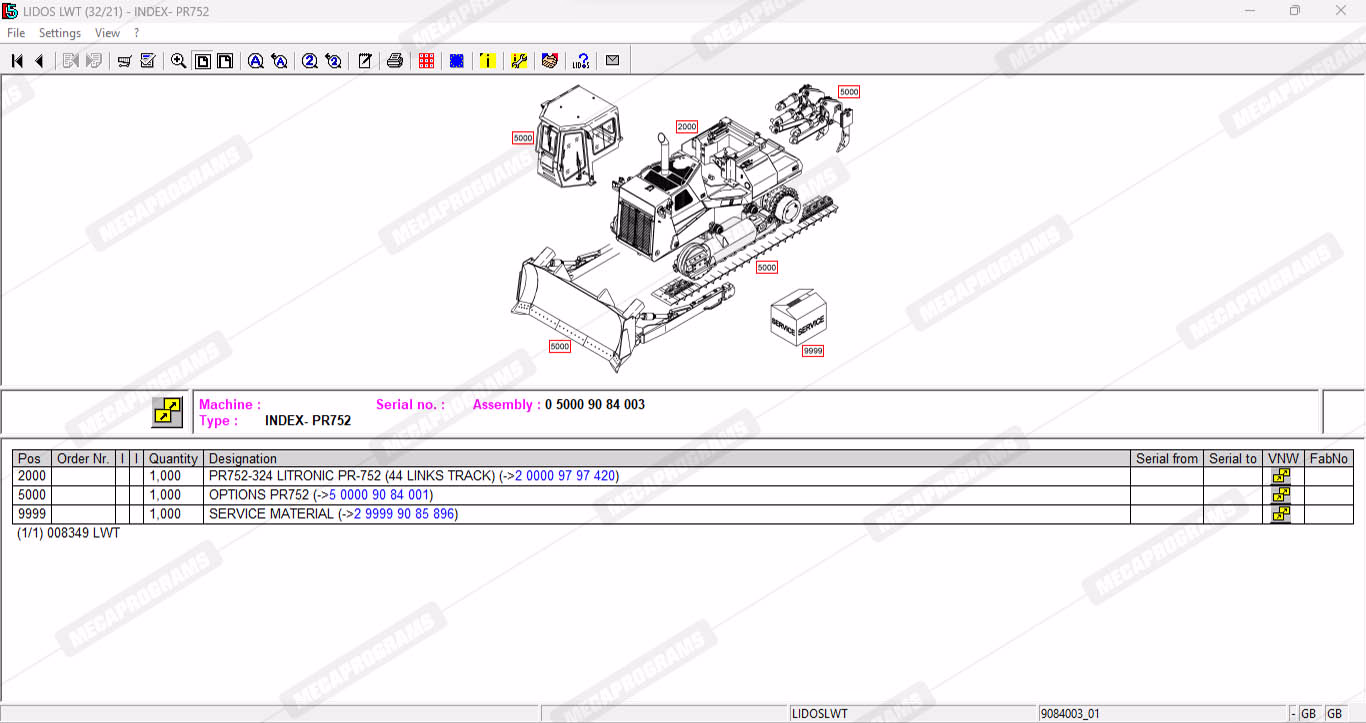Click the 5000 label below the blade

pyautogui.click(x=560, y=347)
